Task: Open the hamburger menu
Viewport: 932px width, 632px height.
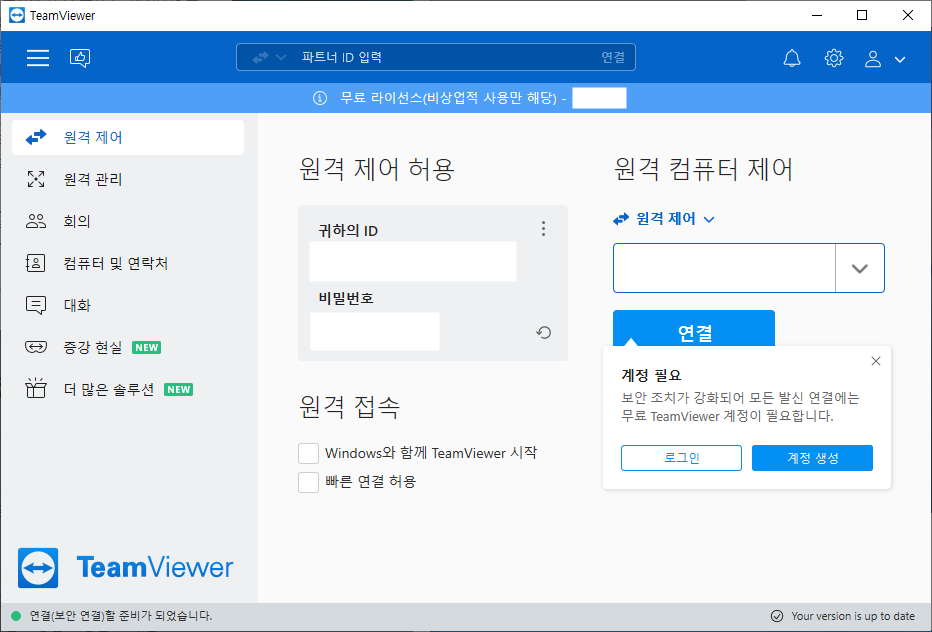Action: click(x=37, y=58)
